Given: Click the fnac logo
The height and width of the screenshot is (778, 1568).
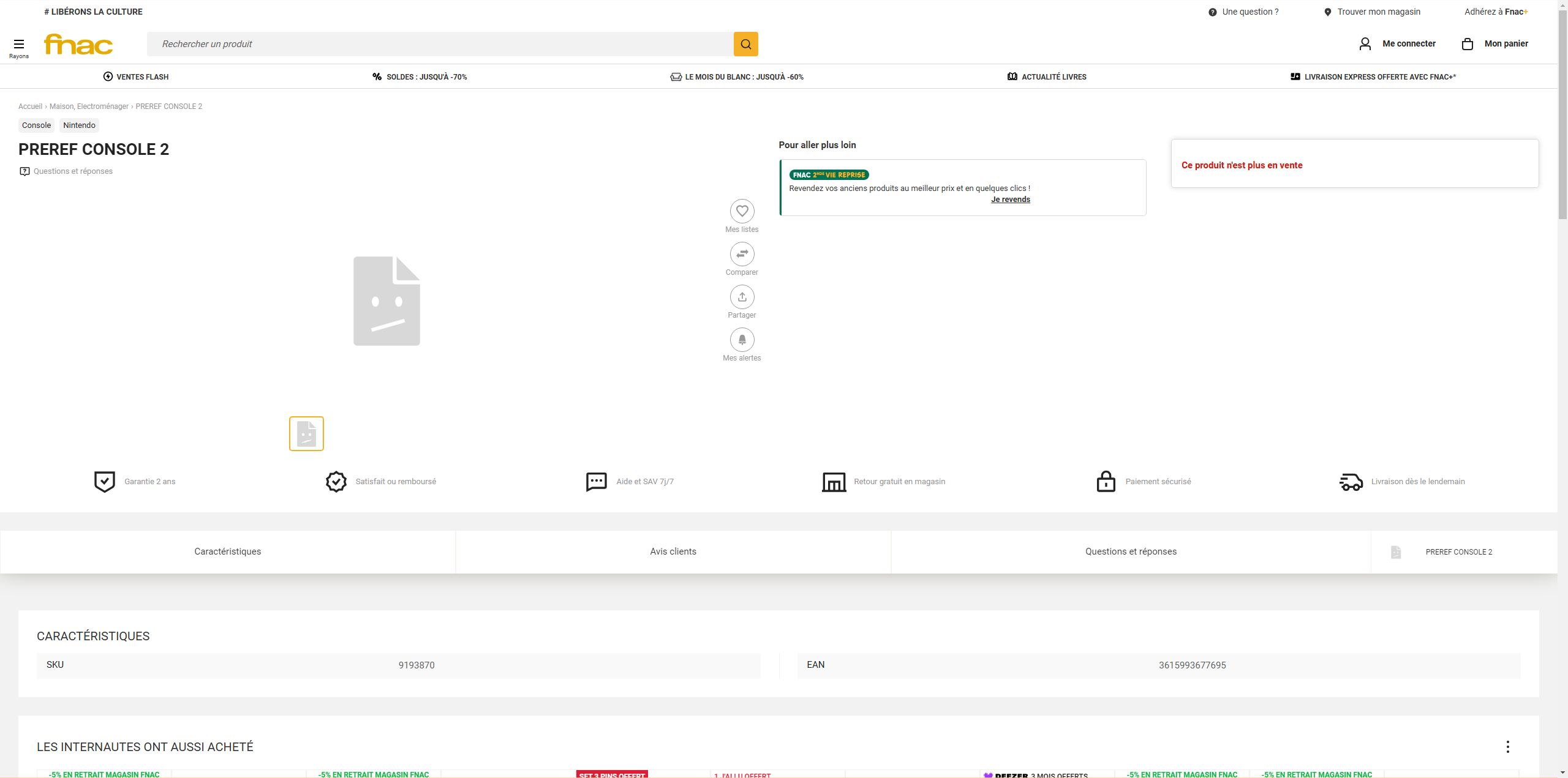Looking at the screenshot, I should [x=78, y=44].
